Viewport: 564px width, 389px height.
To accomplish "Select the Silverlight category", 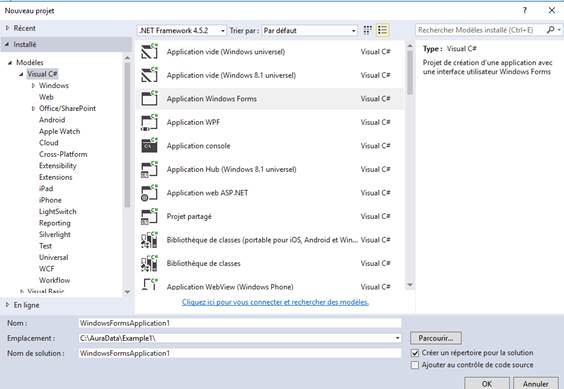I will click(55, 235).
